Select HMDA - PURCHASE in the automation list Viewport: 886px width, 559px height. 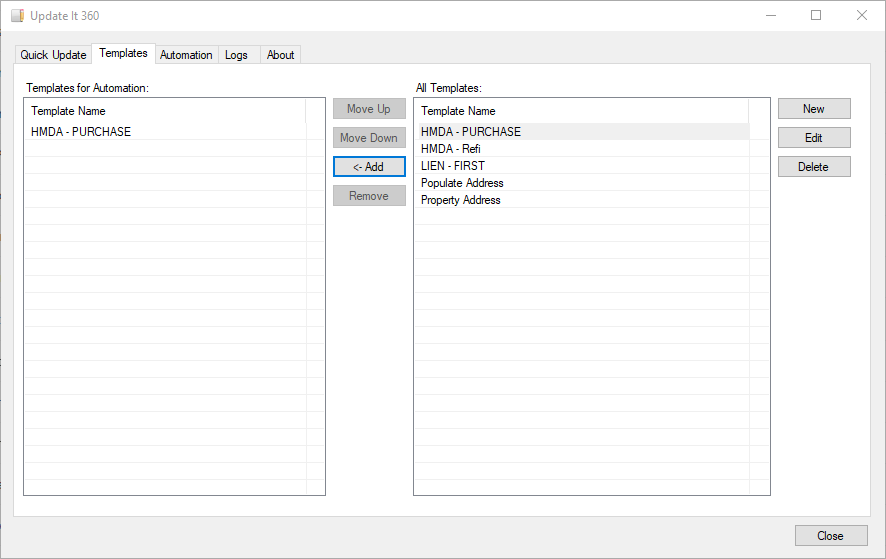(x=81, y=132)
